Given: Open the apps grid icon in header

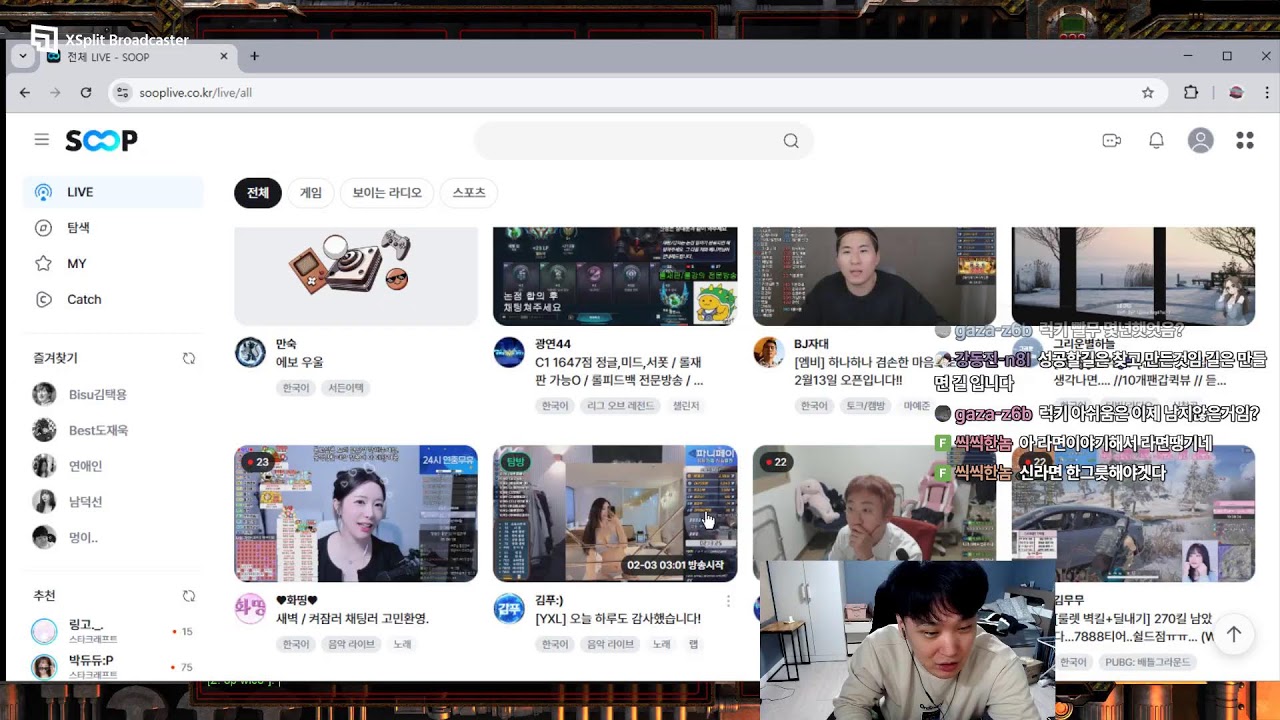Looking at the screenshot, I should (1245, 141).
